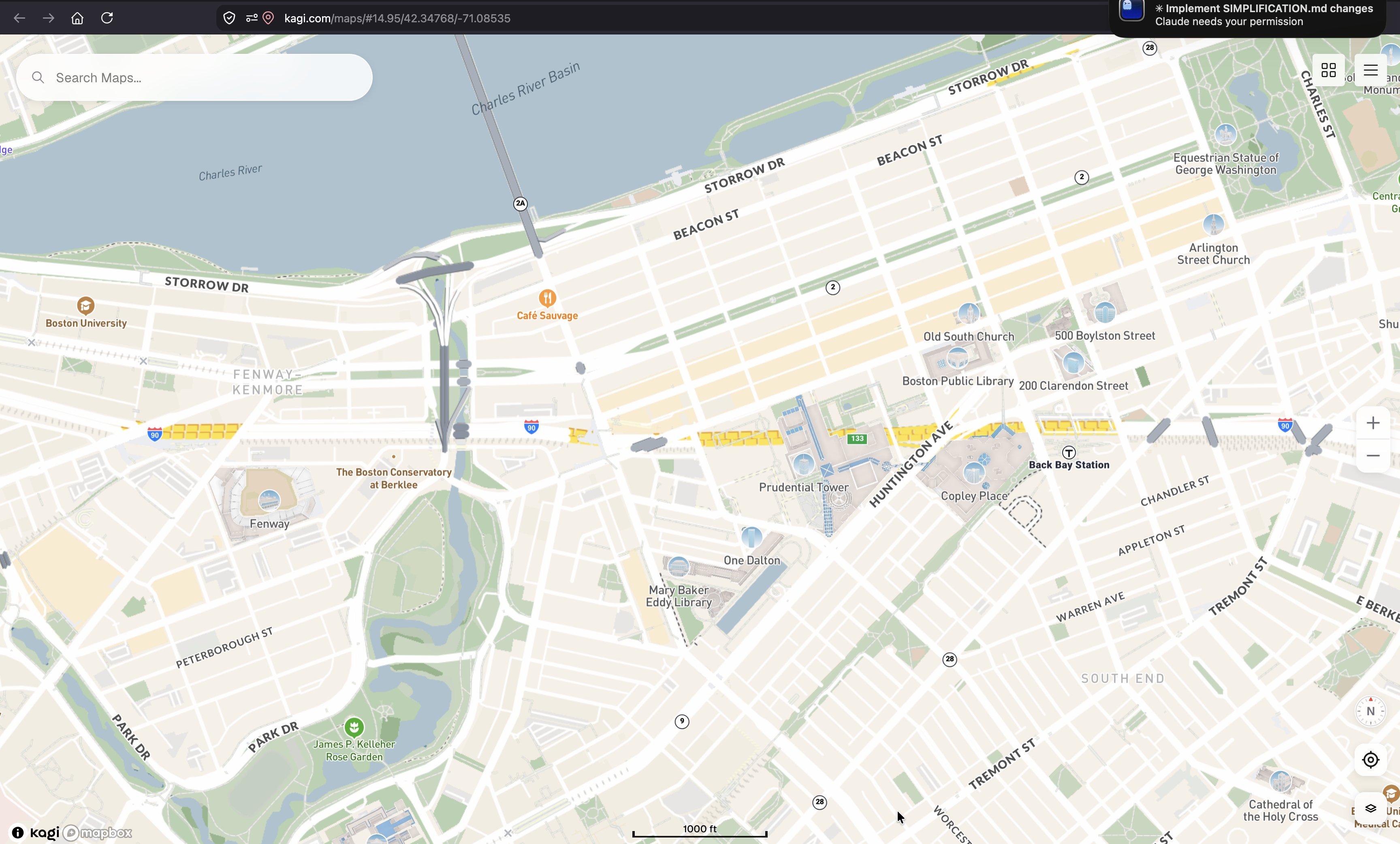Select the 200 Clarendon Street marker
Screen dimensions: 1400x844
coord(1073,362)
